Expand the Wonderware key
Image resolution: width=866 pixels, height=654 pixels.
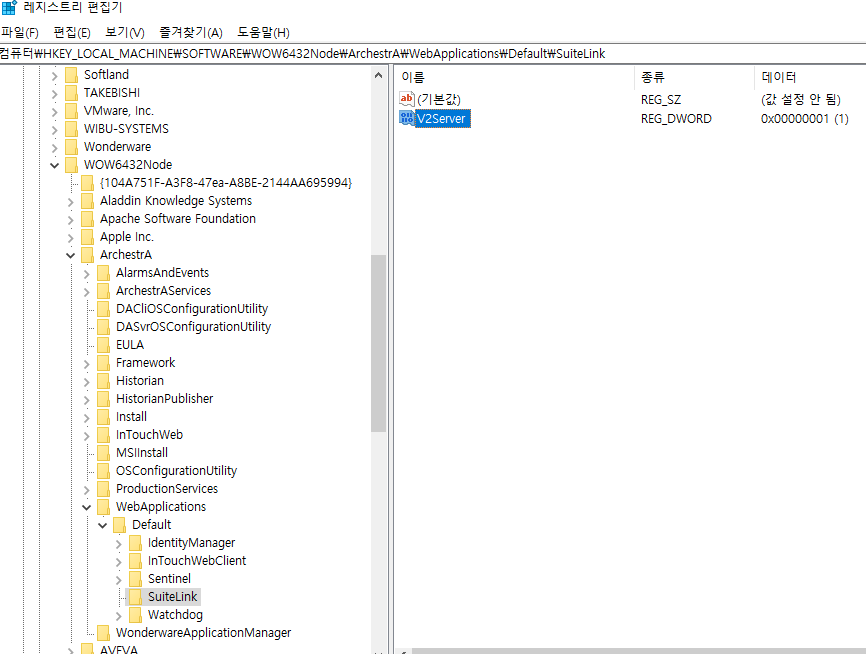(54, 148)
